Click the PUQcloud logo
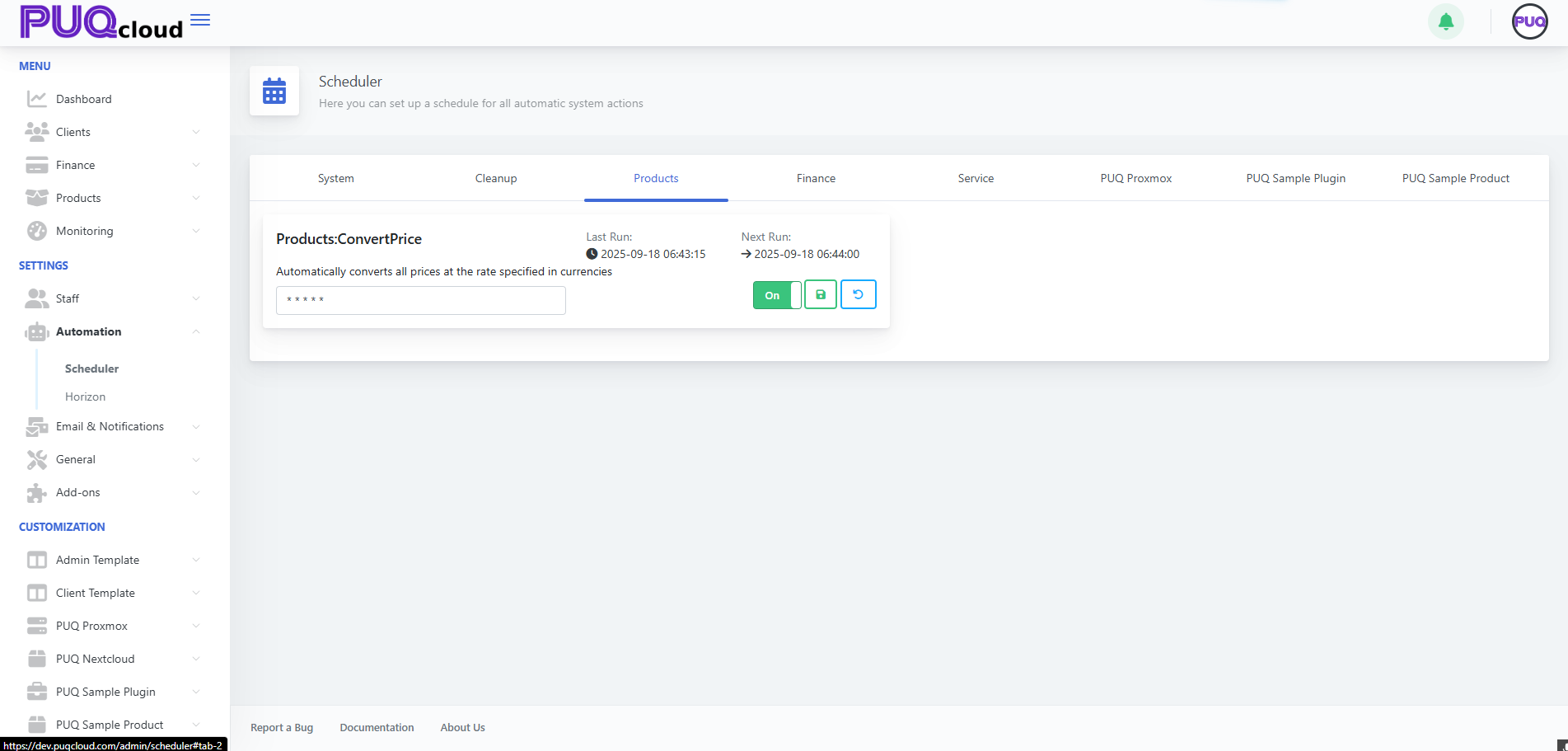This screenshot has width=1568, height=751. 101,22
